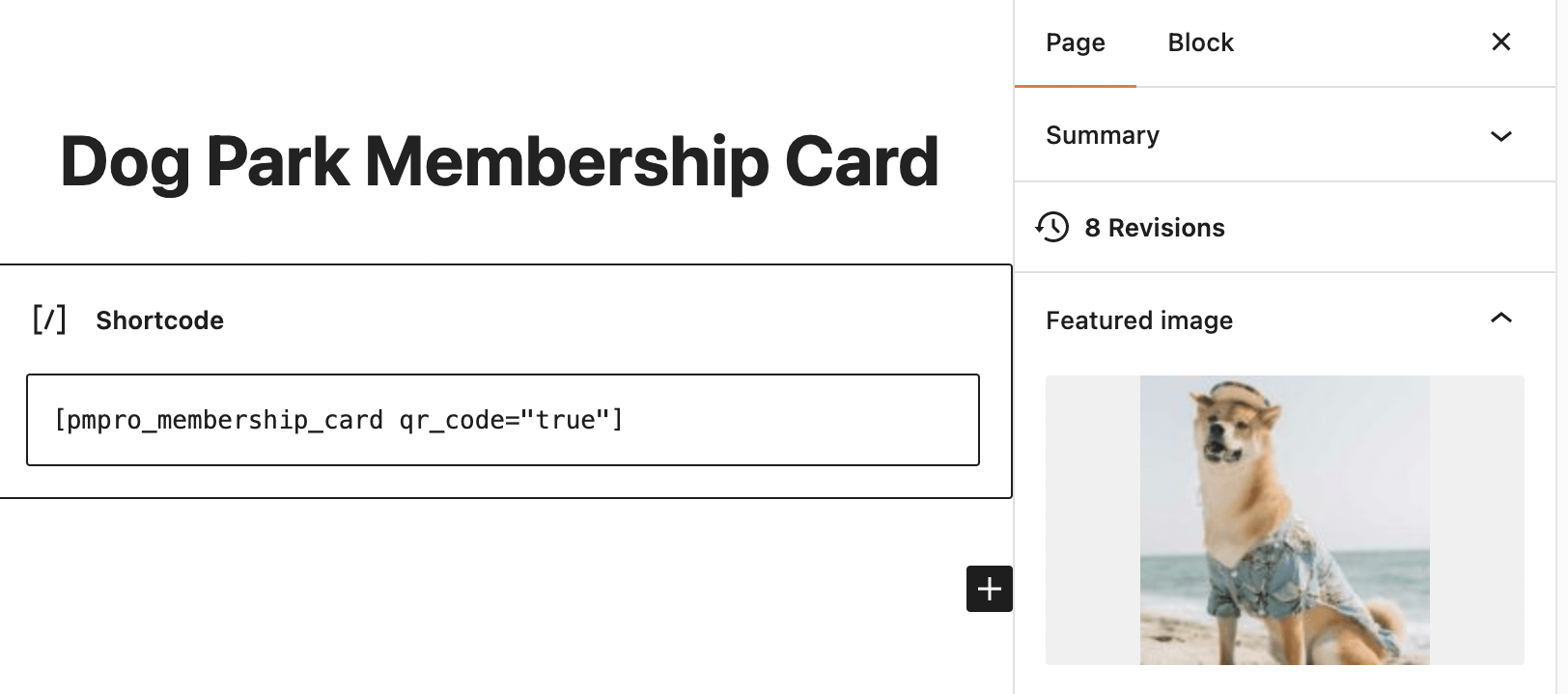Open the block inserter plus icon
The image size is (1568, 694).
[989, 589]
